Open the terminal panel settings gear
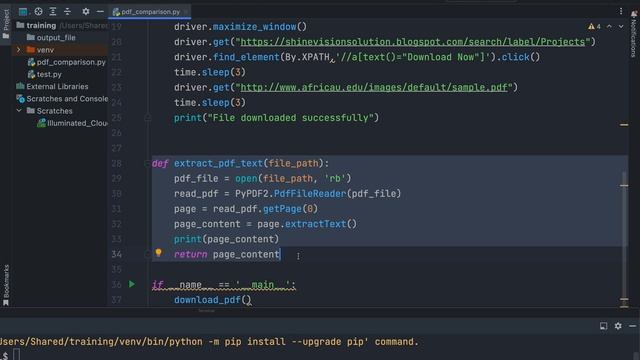Screen dimensions: 640x360 618,326
